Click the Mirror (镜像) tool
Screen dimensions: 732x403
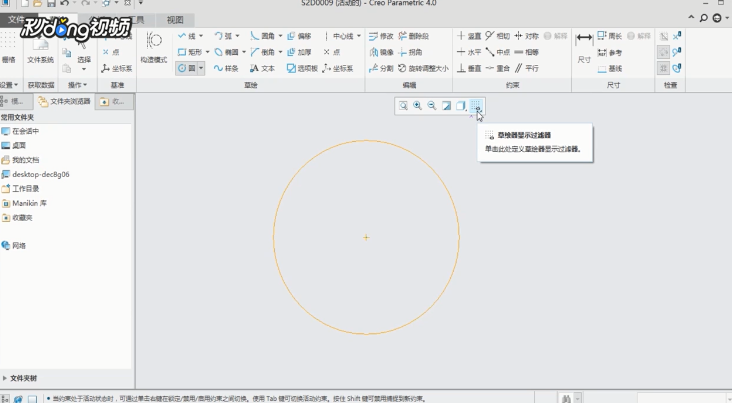coord(381,52)
